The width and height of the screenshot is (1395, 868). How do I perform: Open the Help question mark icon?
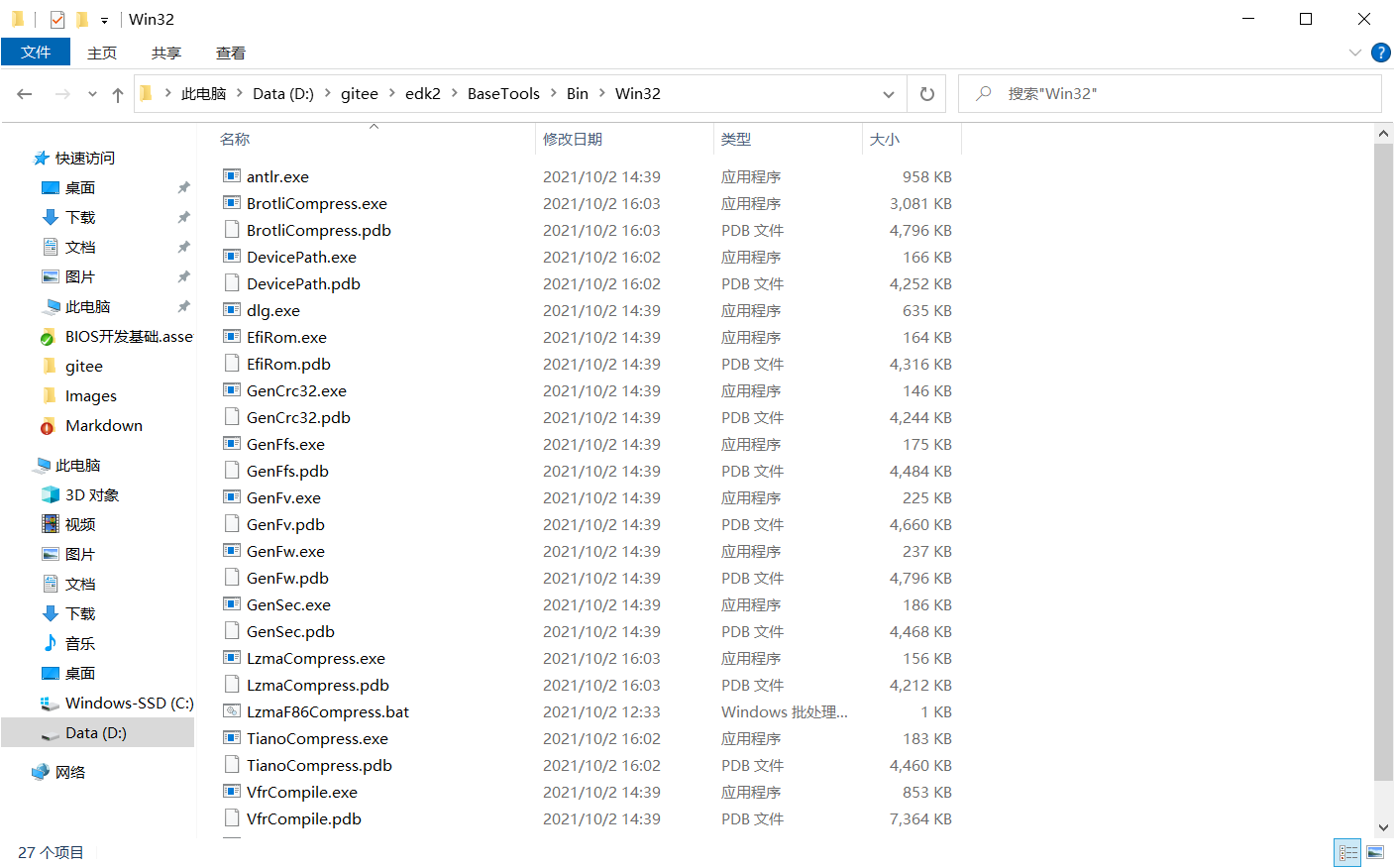1381,53
